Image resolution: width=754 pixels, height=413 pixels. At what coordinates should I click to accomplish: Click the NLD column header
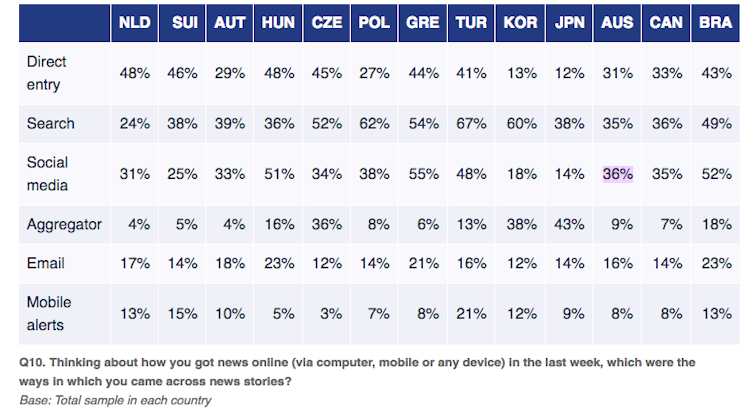point(133,22)
